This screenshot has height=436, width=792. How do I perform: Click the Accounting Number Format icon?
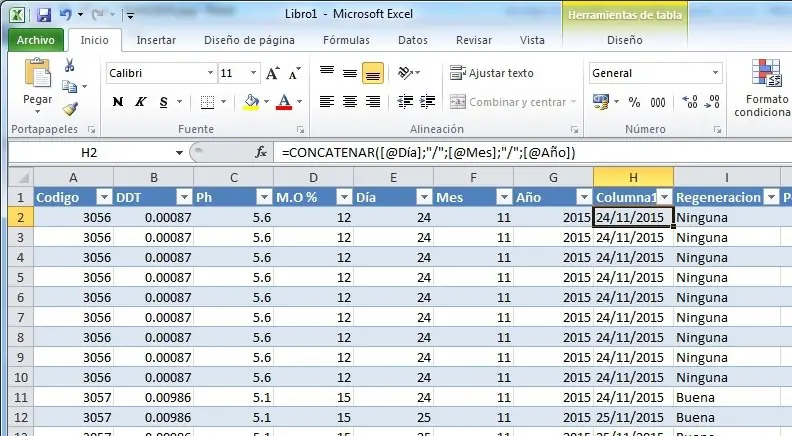pos(601,102)
